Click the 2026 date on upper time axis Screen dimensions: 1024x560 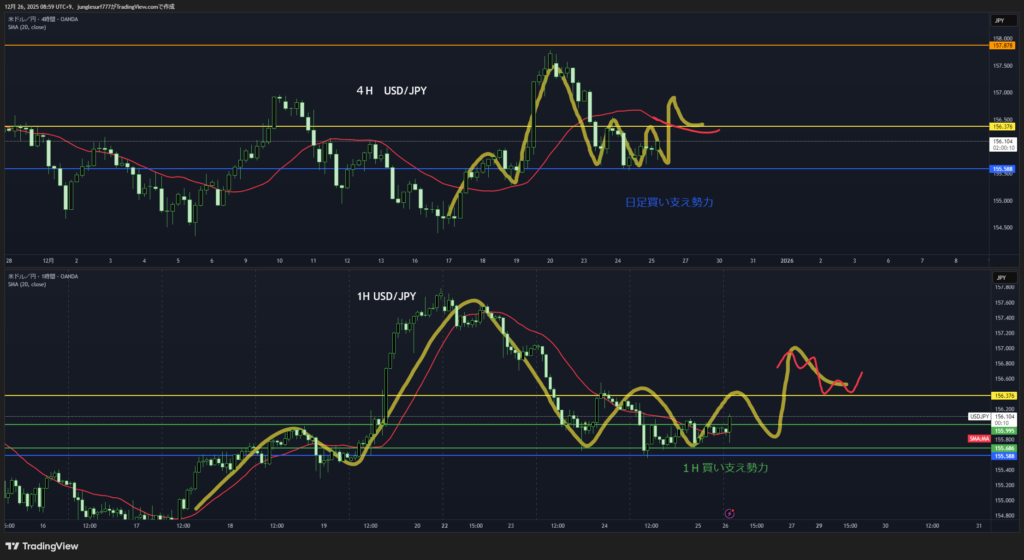(785, 260)
